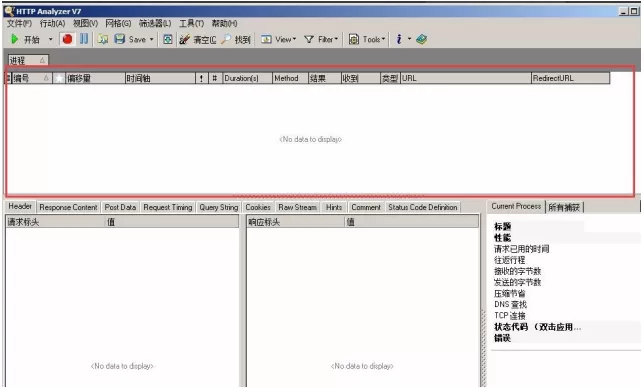
Task: Click the 响应标头 column header
Action: (296, 222)
